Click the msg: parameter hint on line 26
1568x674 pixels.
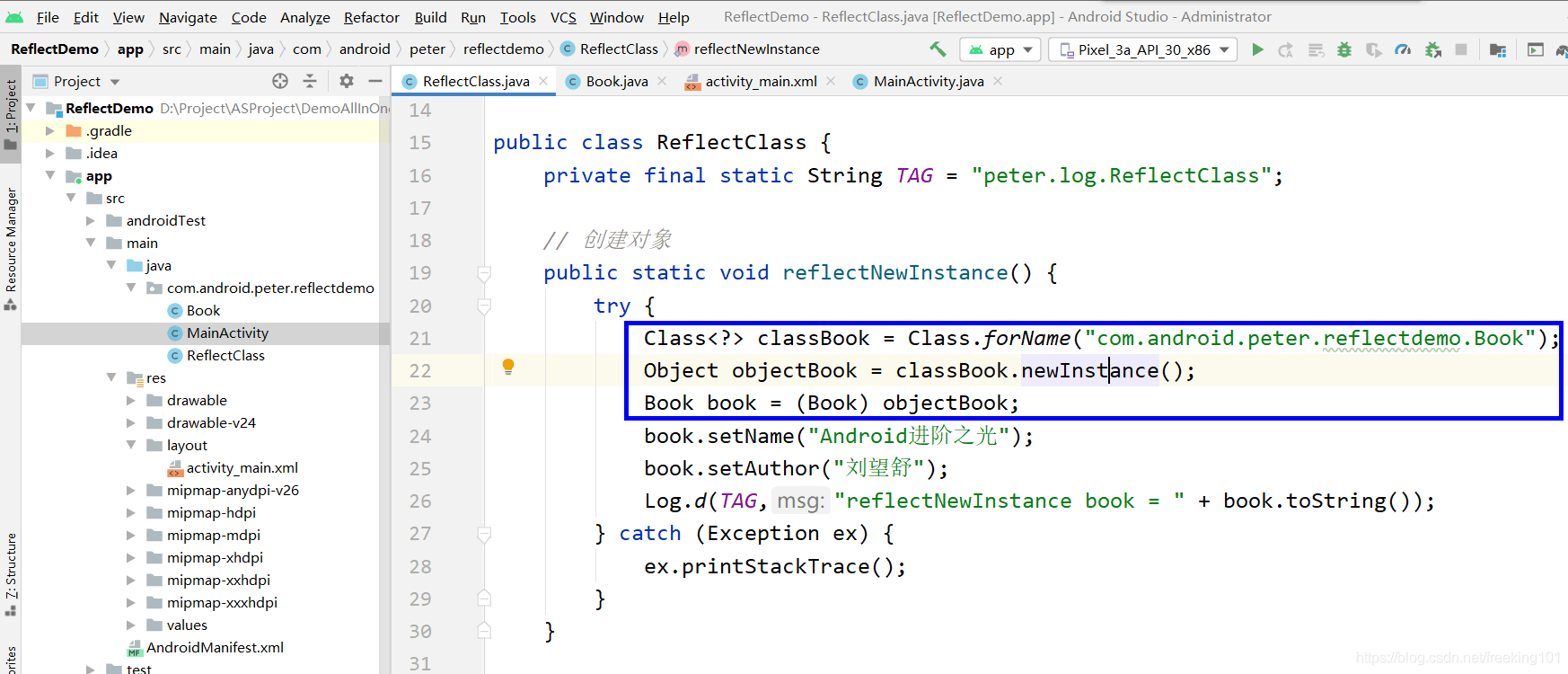click(800, 501)
